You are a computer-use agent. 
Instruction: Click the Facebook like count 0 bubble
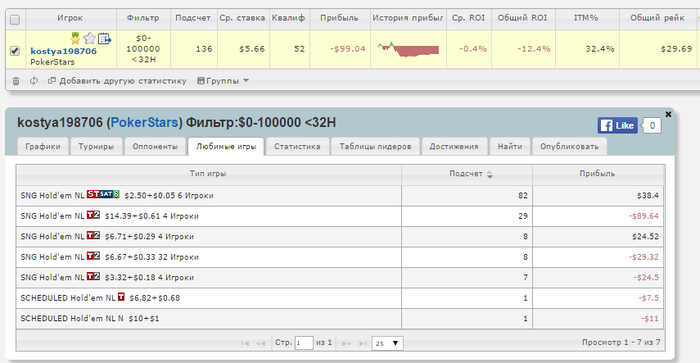pos(652,125)
